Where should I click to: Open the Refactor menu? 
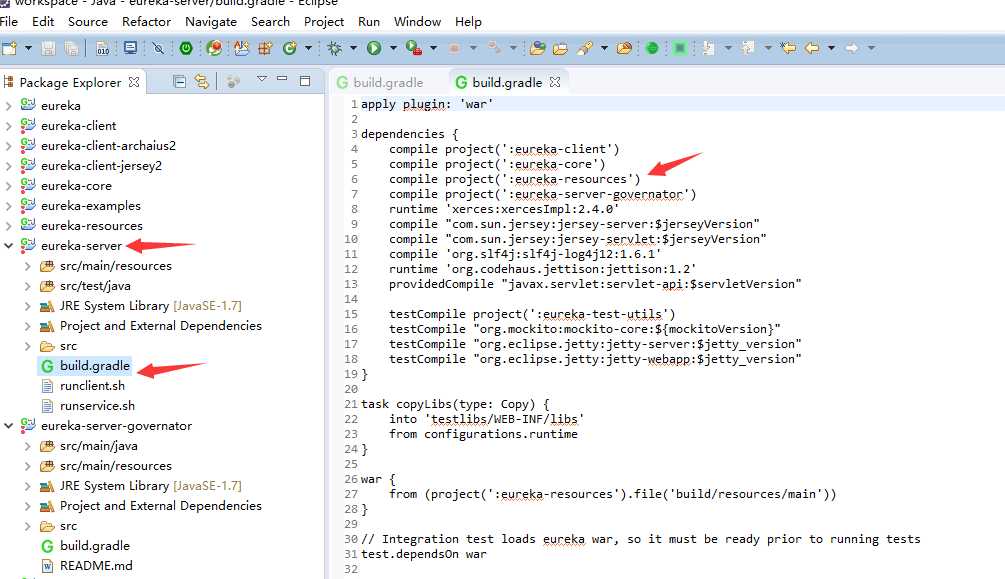click(146, 22)
